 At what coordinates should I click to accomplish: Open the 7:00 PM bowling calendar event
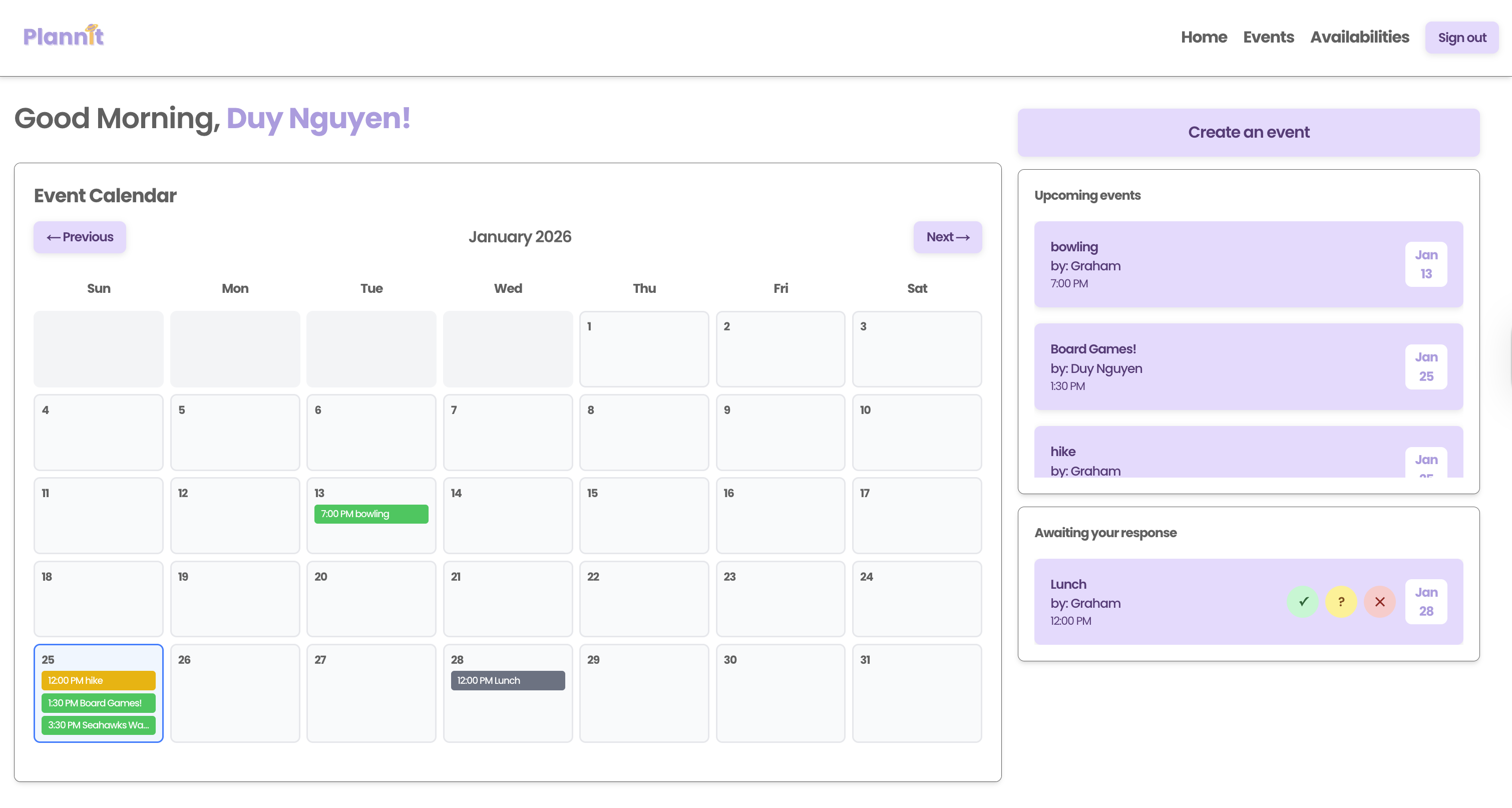coord(371,514)
